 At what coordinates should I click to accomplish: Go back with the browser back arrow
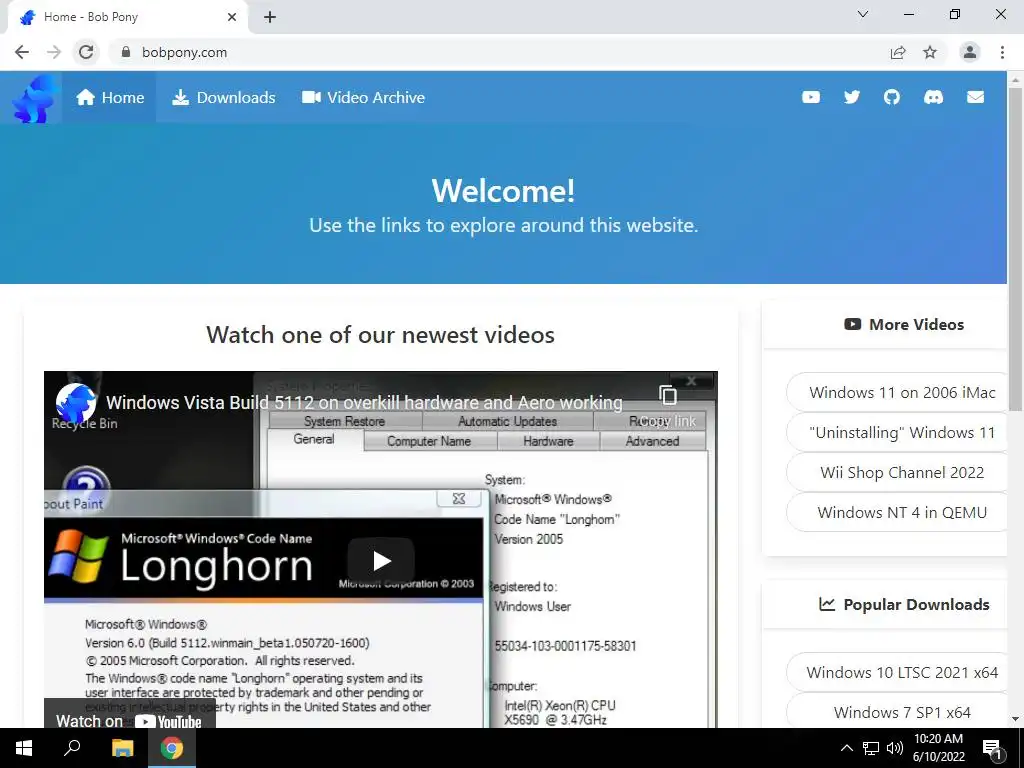click(22, 52)
